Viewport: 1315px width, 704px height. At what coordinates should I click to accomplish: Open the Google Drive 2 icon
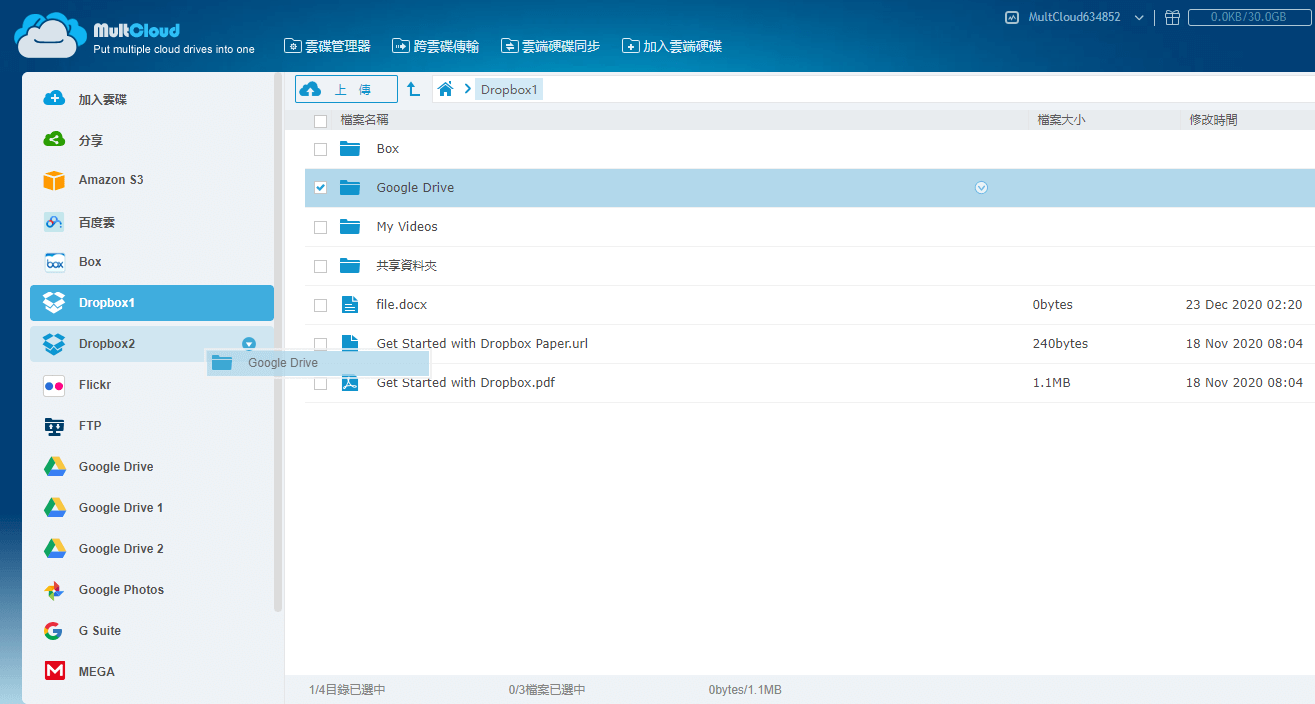(x=54, y=549)
